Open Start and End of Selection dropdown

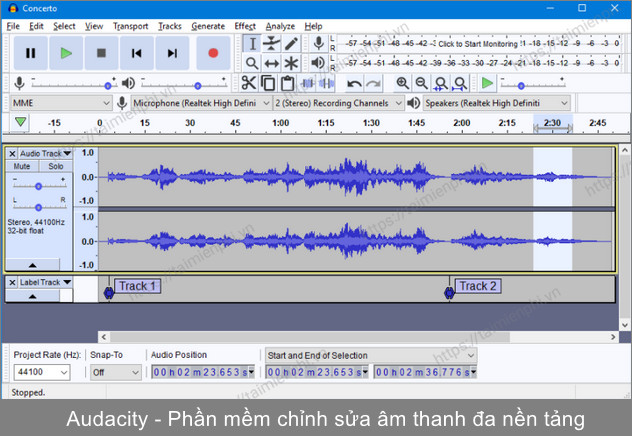point(371,355)
